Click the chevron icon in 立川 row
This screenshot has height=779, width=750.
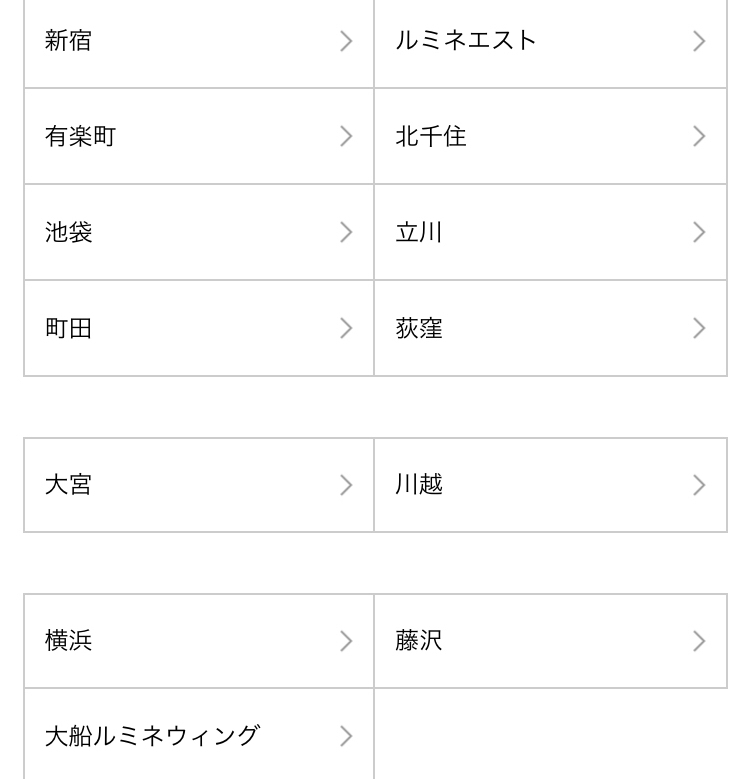pyautogui.click(x=699, y=232)
